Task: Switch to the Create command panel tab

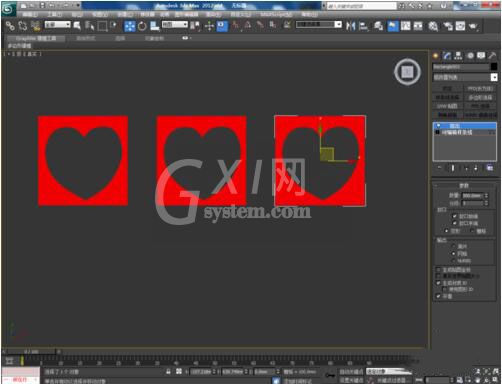Action: click(435, 56)
